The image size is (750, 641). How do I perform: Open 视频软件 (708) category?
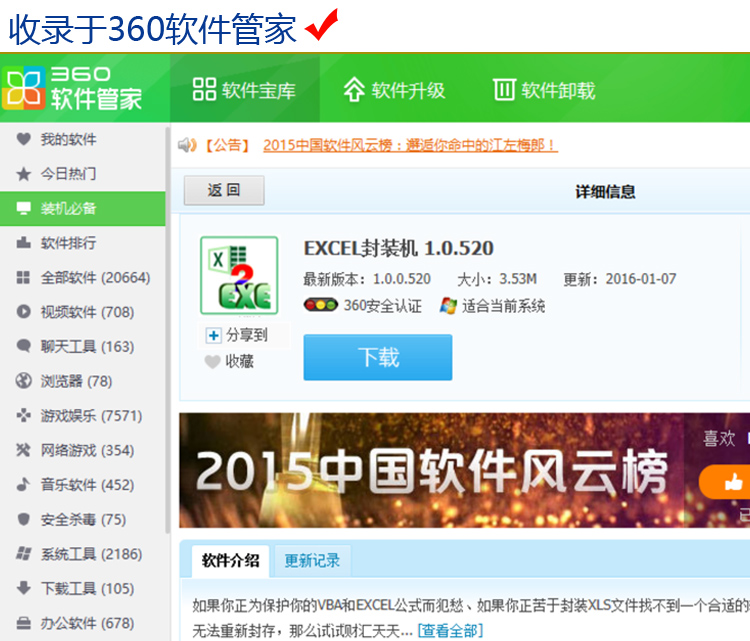(x=83, y=312)
